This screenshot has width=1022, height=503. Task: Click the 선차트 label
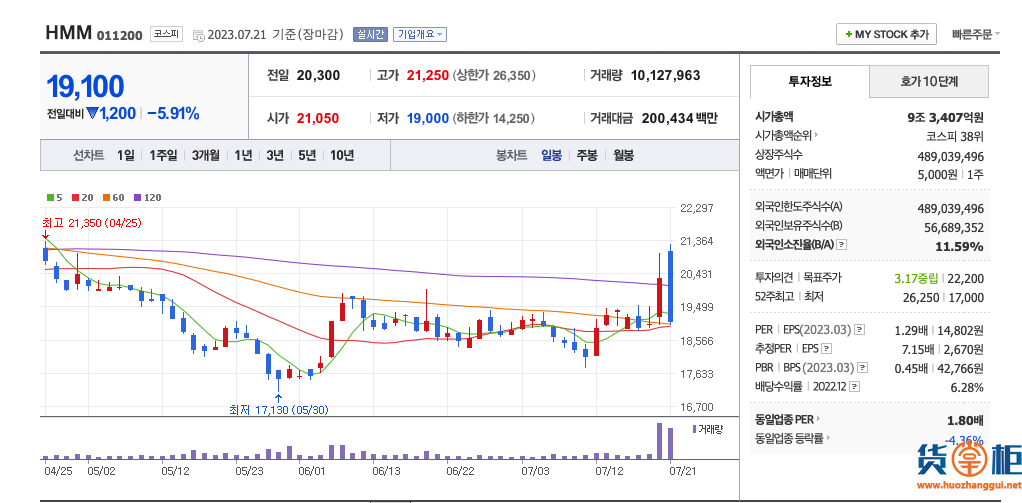coord(88,156)
